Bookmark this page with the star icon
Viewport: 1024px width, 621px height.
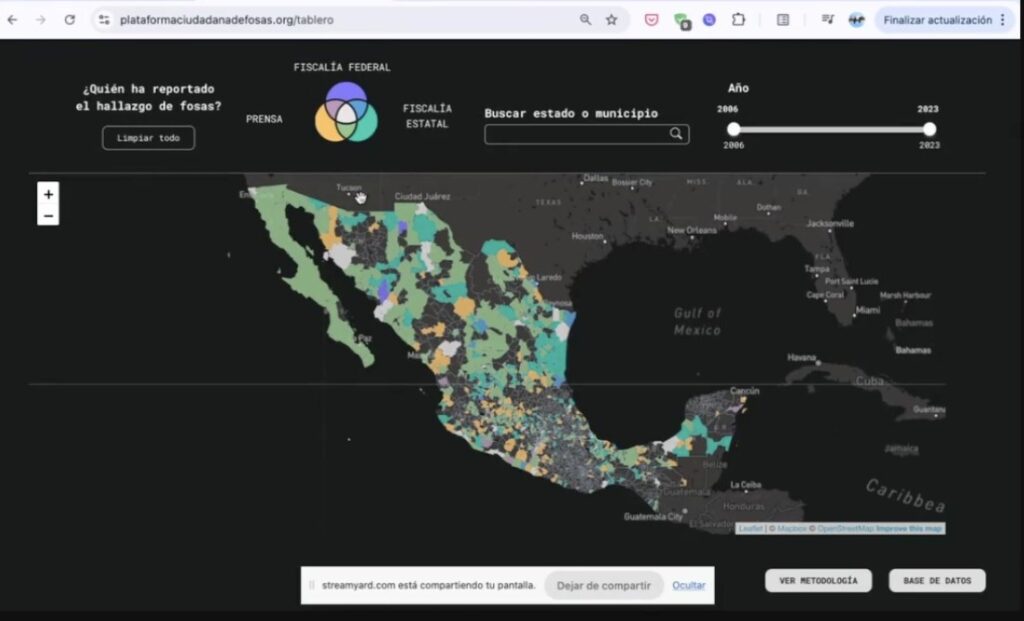pyautogui.click(x=611, y=19)
